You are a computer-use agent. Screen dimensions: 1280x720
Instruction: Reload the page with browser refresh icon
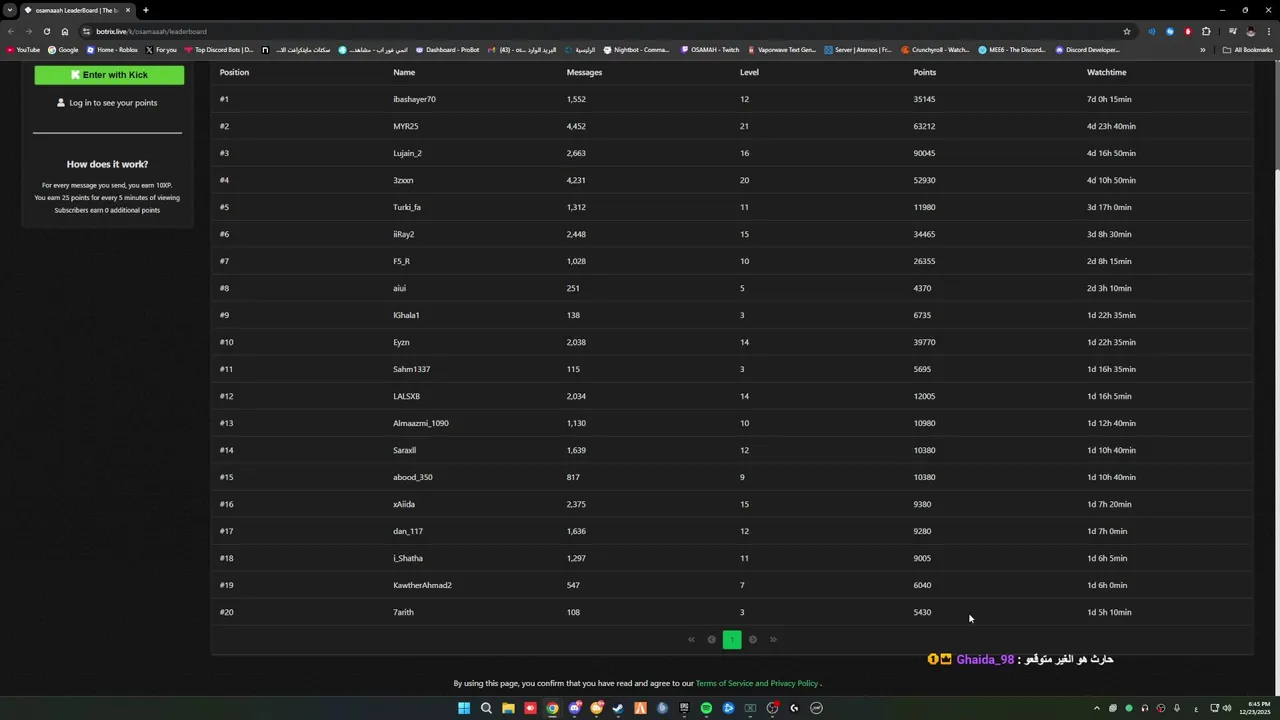46,31
